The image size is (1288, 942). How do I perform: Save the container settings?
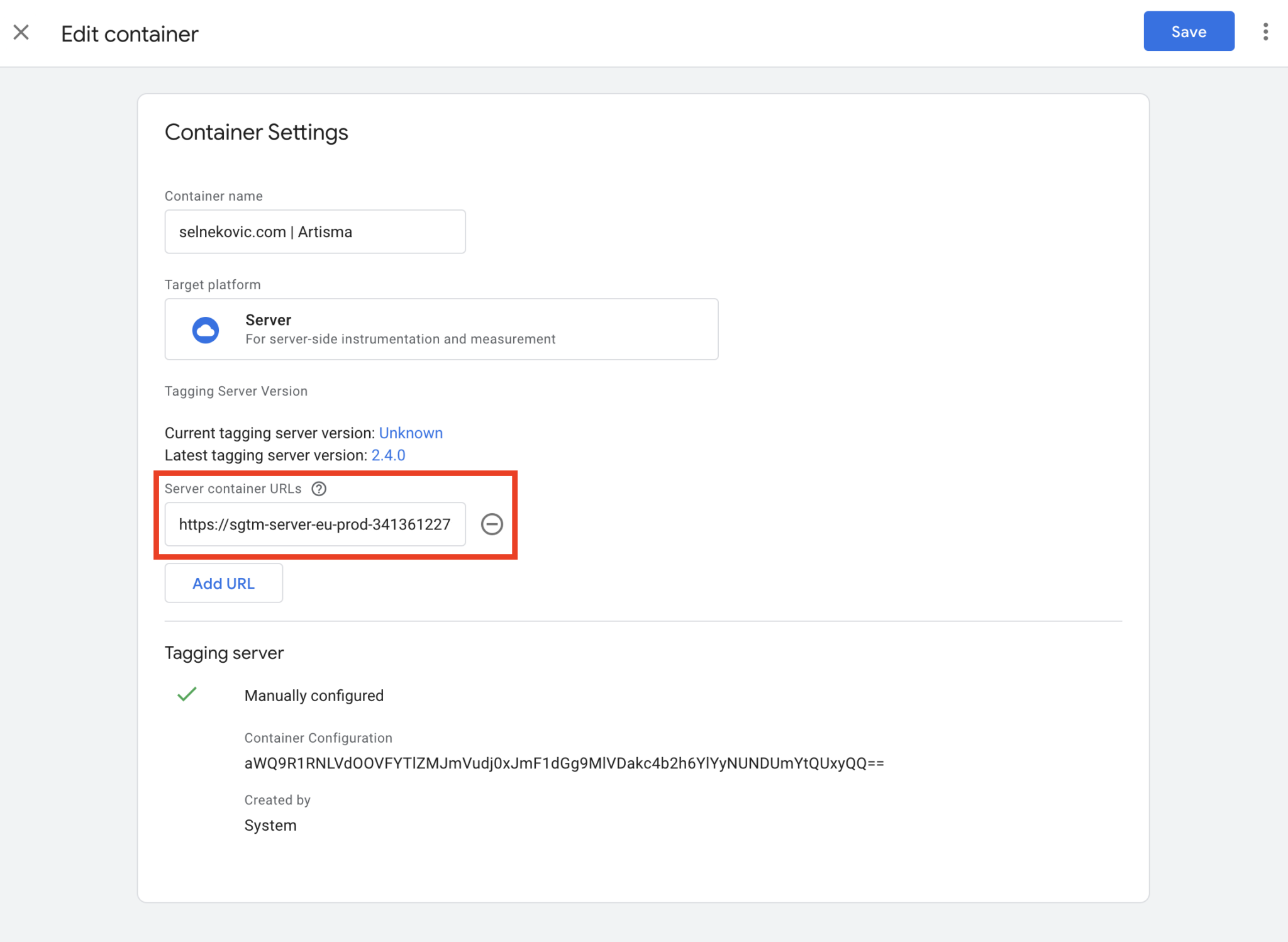1189,31
